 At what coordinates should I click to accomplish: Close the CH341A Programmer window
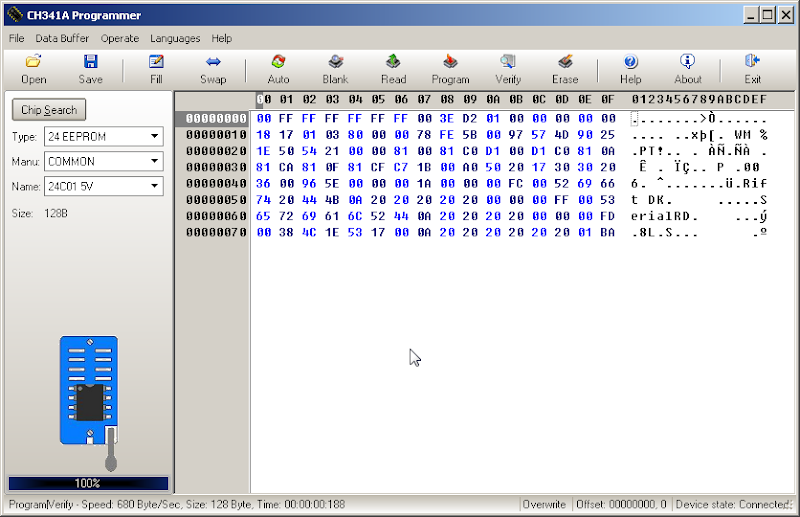pos(786,15)
